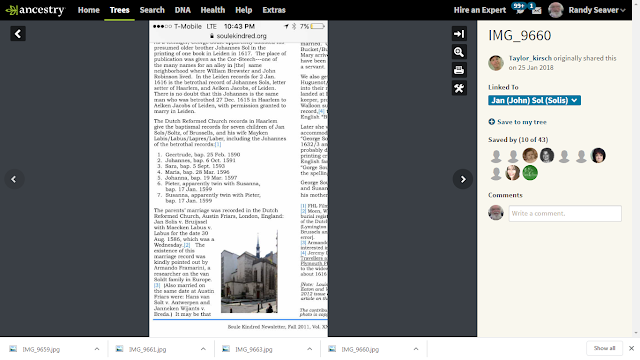Click the soulekindred.org address text
The height and width of the screenshot is (360, 640).
[x=241, y=36]
